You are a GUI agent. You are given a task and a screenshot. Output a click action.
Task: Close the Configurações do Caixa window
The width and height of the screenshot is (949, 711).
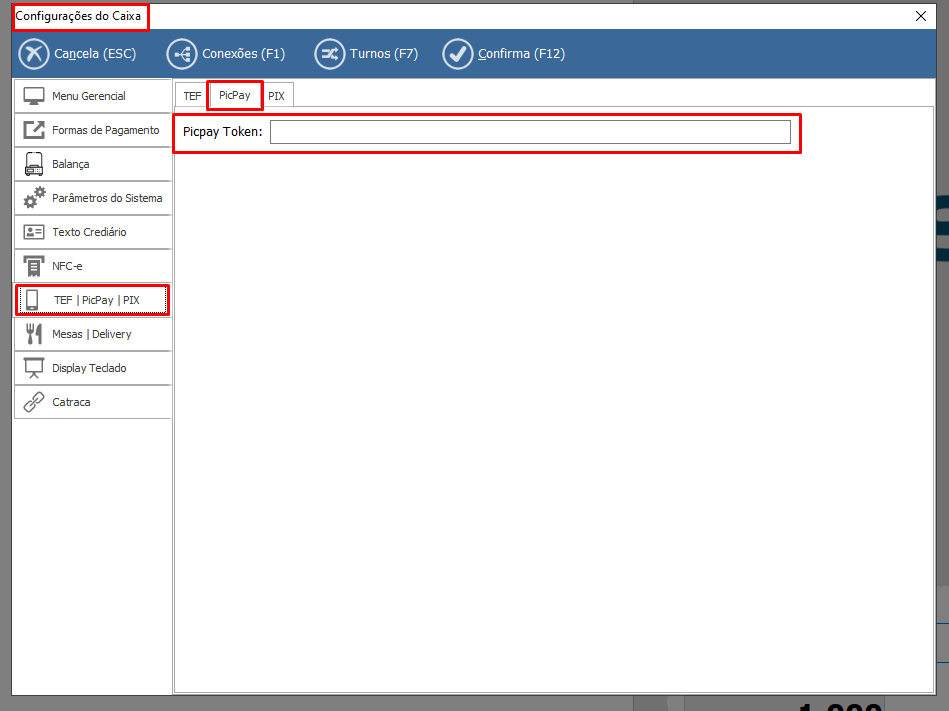tap(921, 16)
